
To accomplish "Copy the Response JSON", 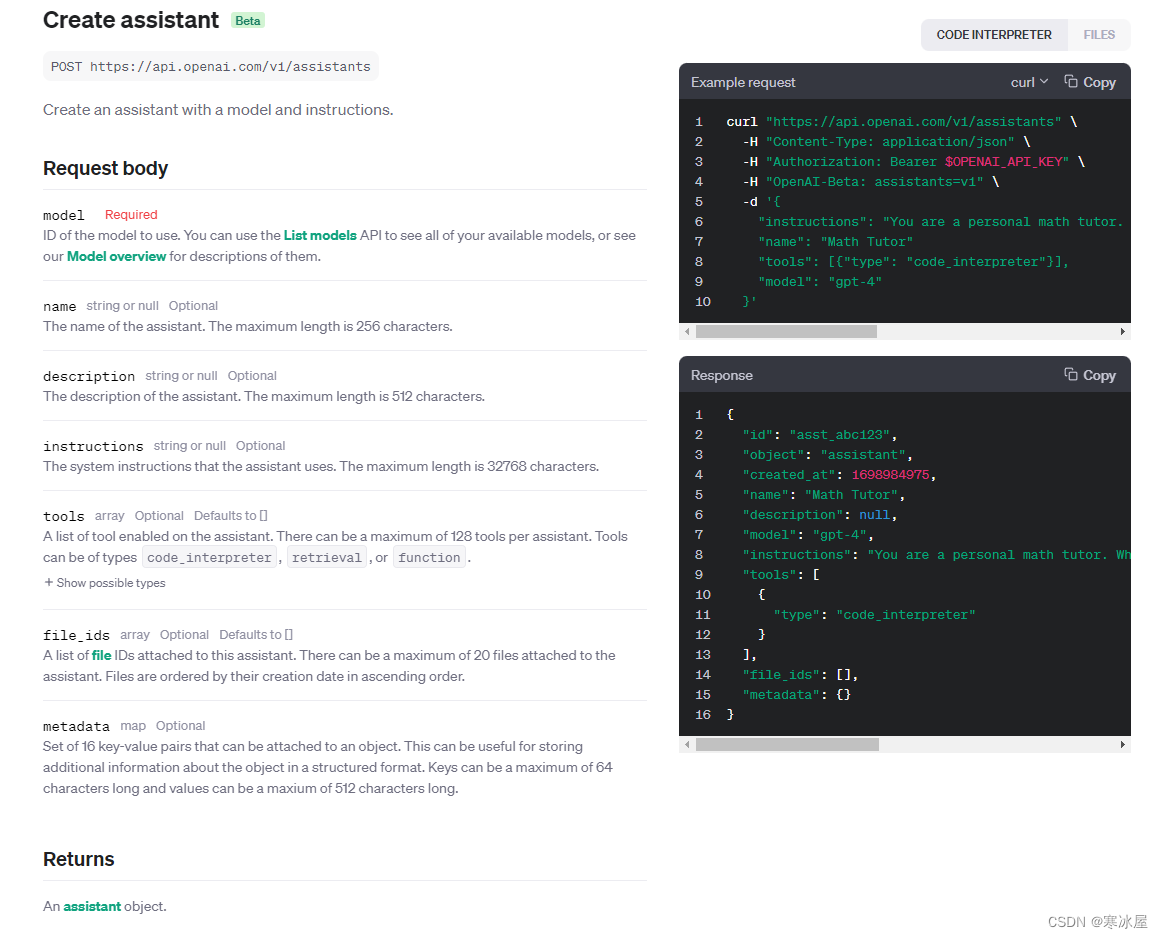I will [x=1089, y=374].
